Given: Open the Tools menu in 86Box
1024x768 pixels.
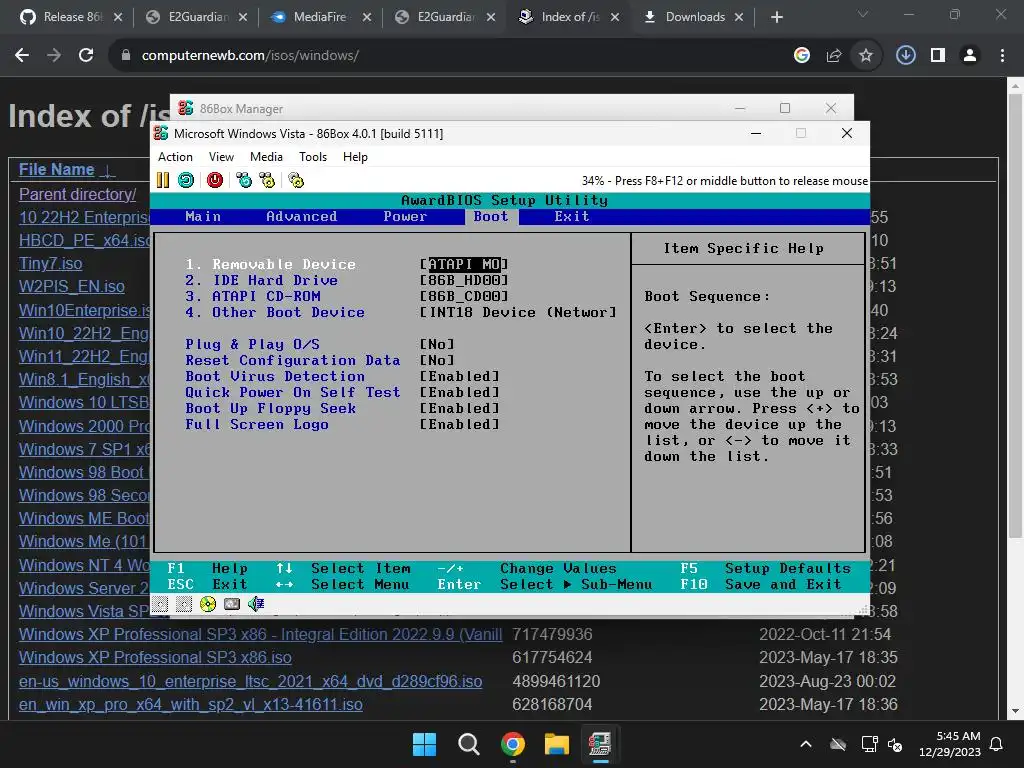Looking at the screenshot, I should click(x=313, y=157).
